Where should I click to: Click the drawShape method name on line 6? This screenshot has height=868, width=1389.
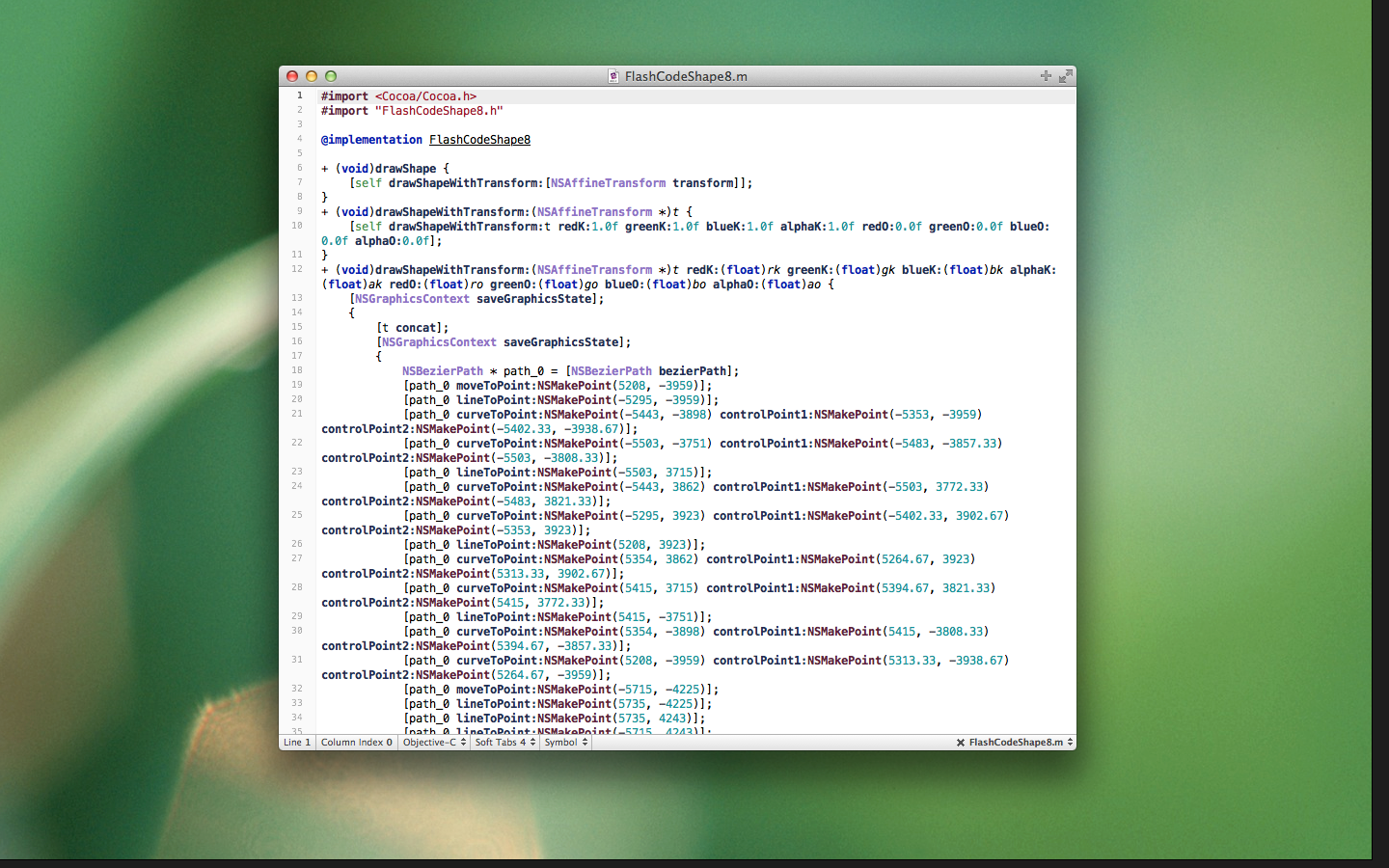[x=405, y=169]
